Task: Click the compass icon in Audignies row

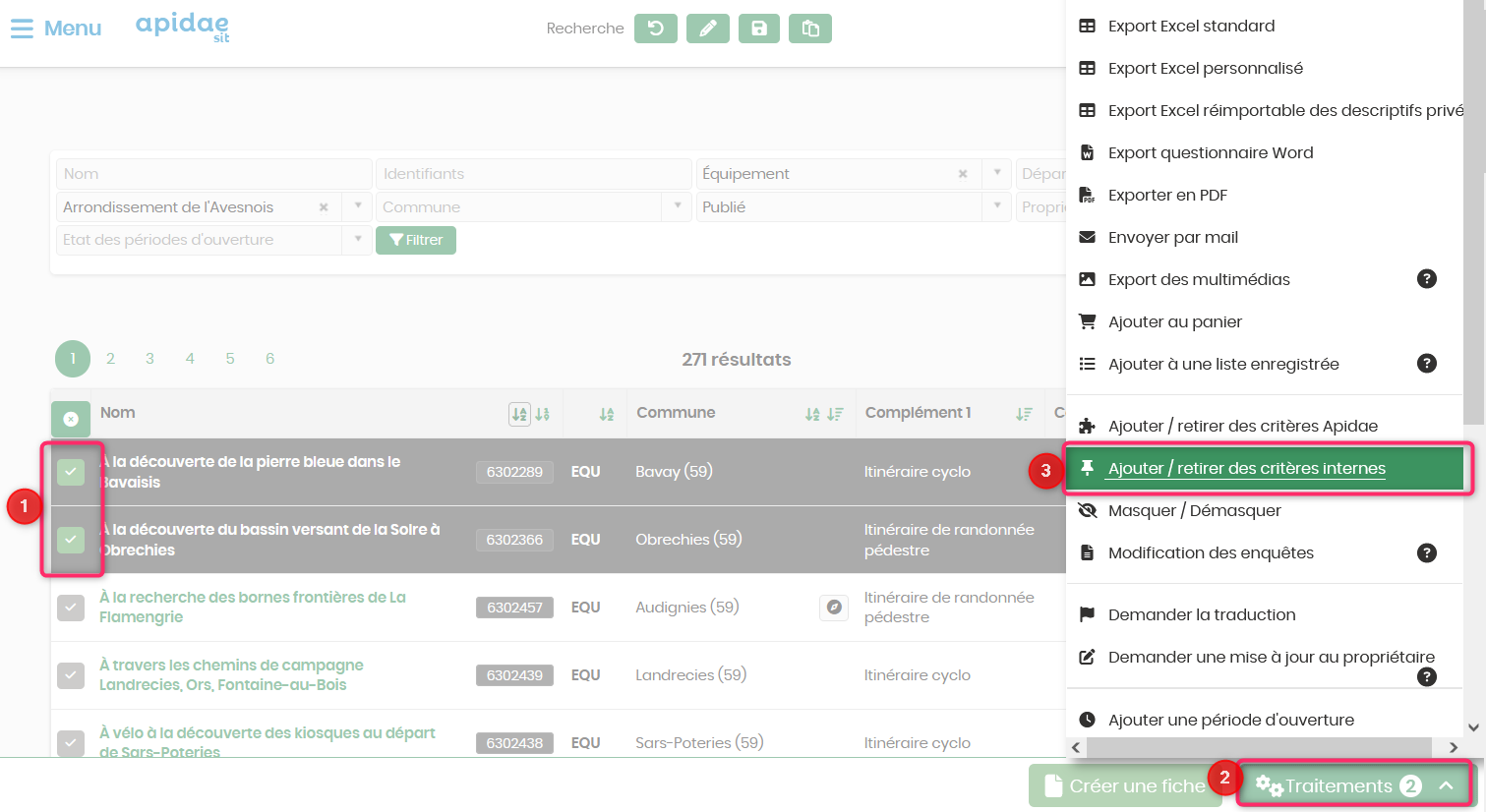Action: click(x=834, y=608)
